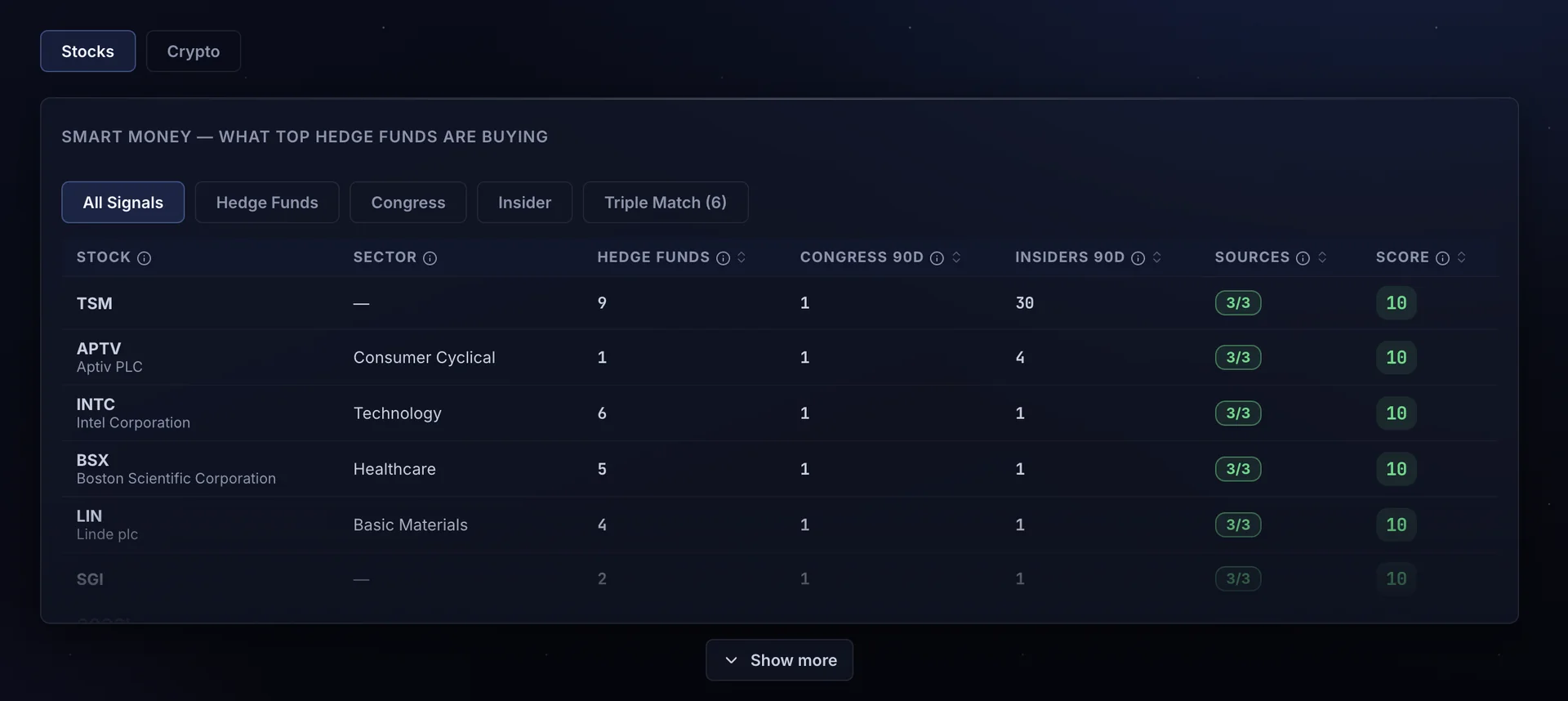Viewport: 1568px width, 701px height.
Task: Sort by HEDGE FUNDS using sort arrows
Action: click(x=742, y=257)
